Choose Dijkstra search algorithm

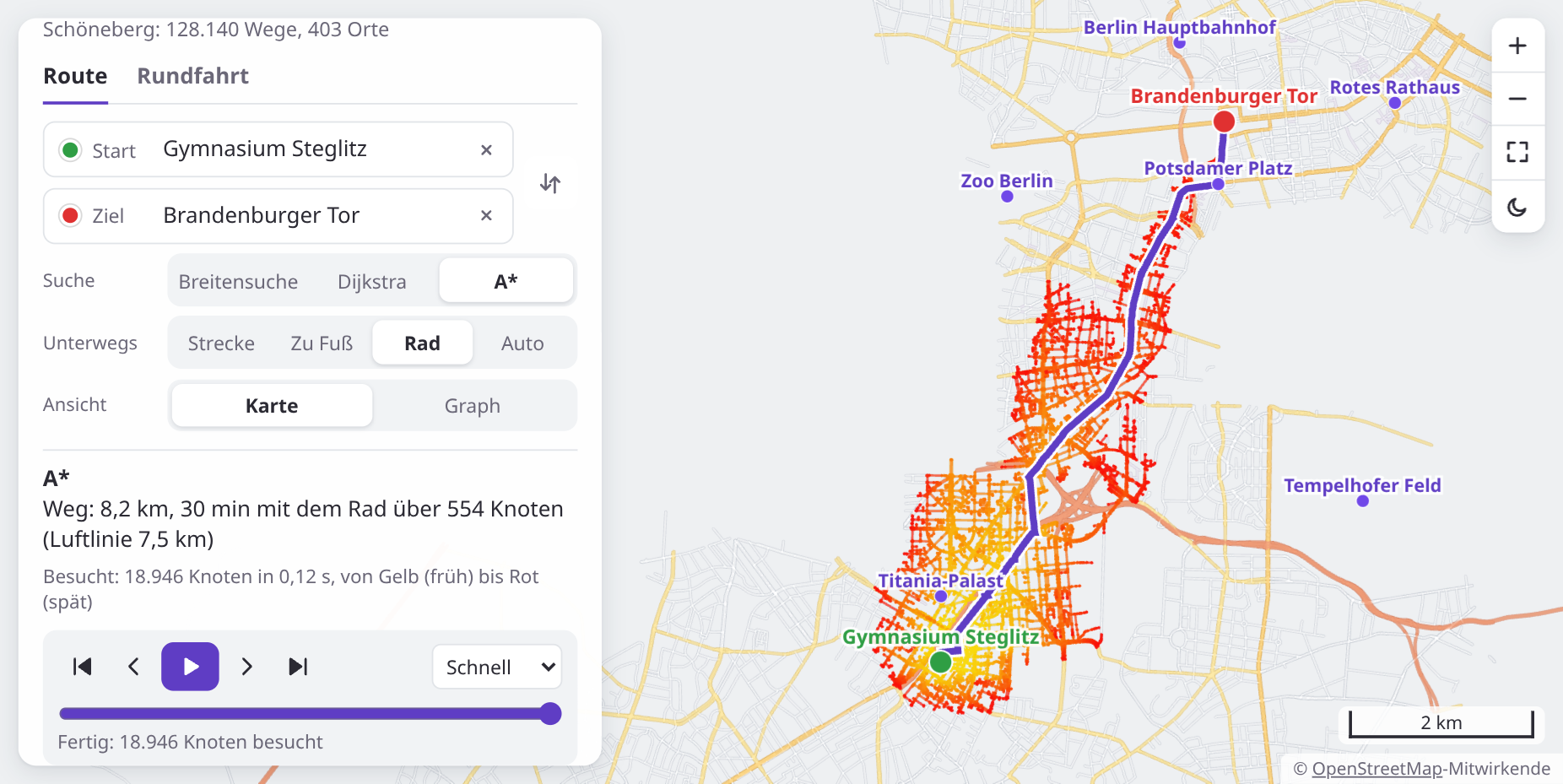tap(372, 282)
